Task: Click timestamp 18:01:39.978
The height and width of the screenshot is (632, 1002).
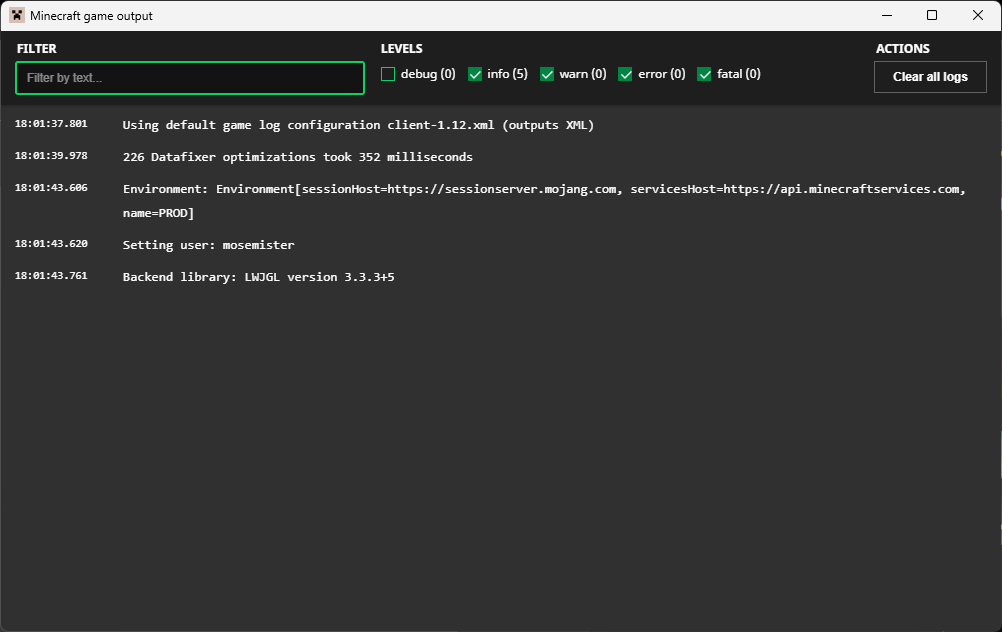Action: 51,156
